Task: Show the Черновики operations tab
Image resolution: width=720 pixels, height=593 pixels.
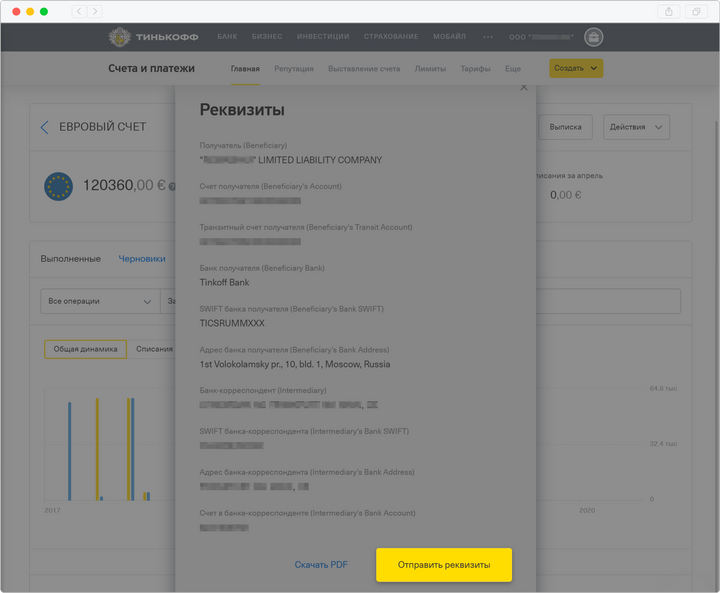Action: (142, 258)
